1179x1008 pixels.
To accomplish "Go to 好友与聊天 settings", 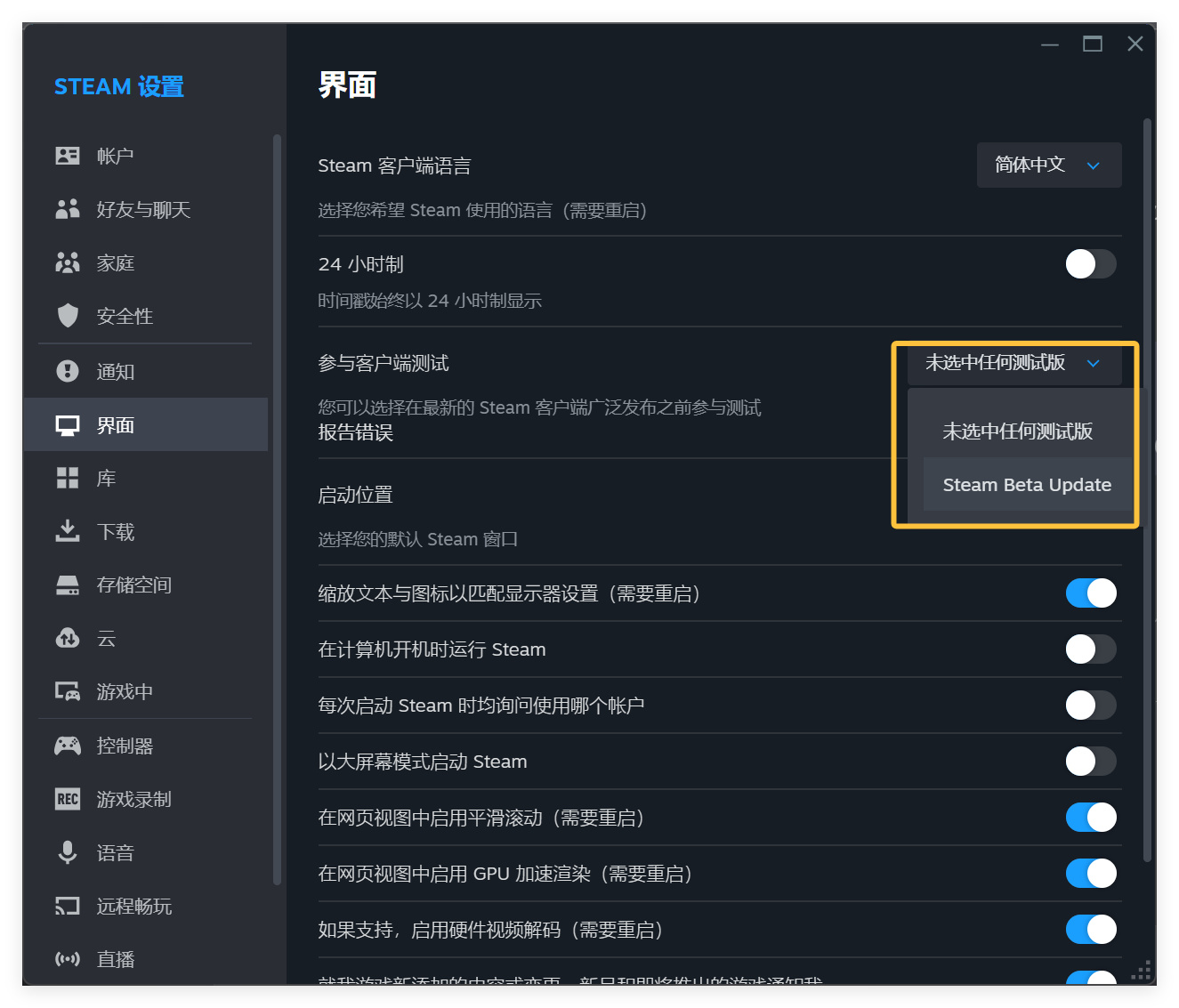I will 145,209.
